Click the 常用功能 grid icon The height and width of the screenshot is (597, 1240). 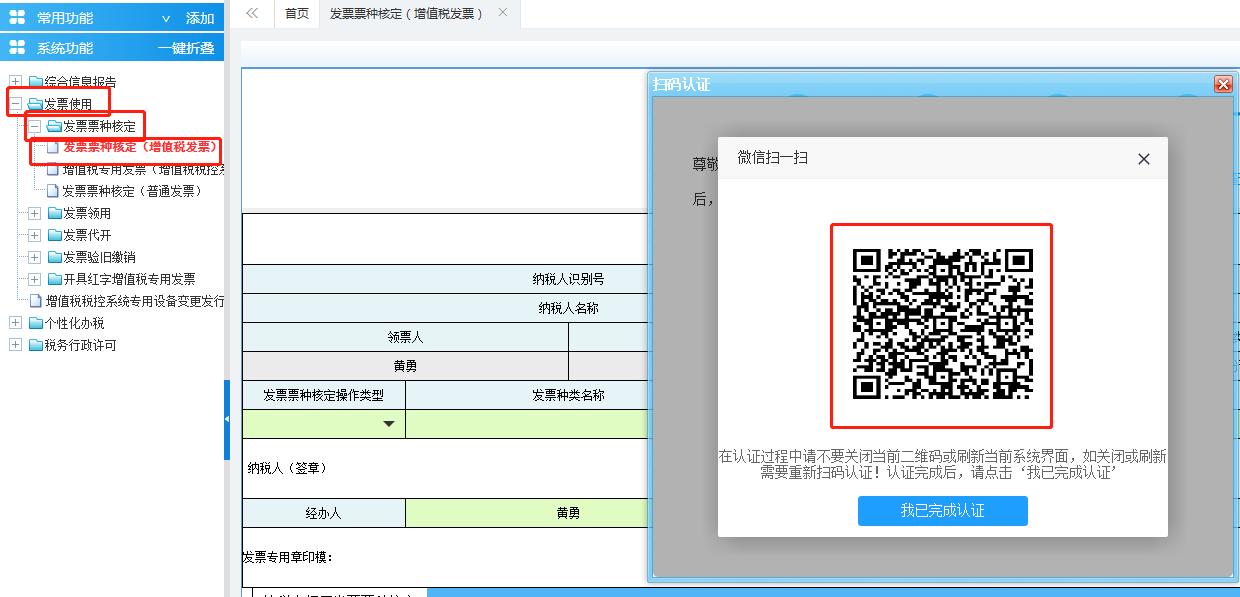tap(16, 17)
